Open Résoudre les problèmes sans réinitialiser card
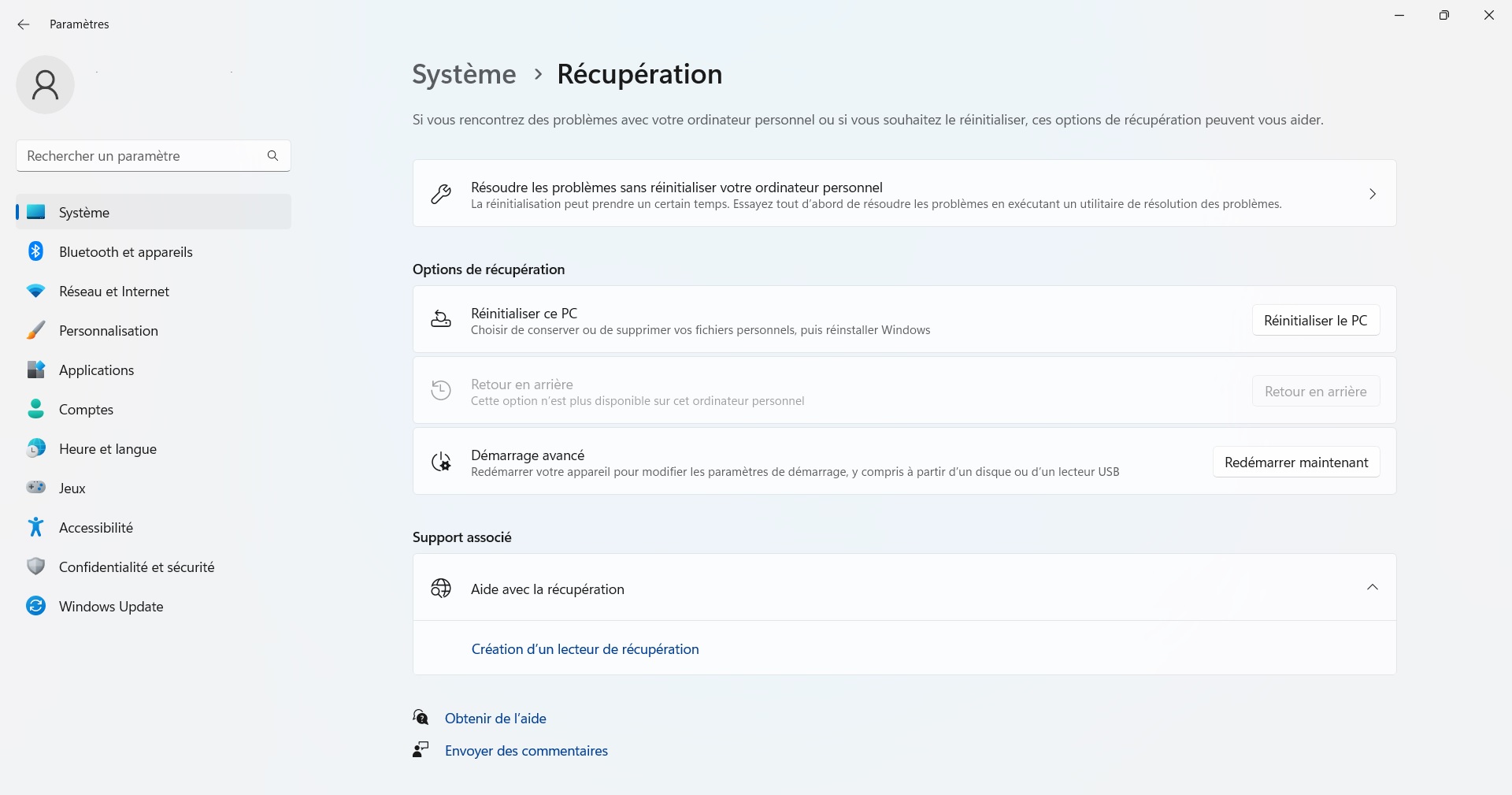1512x795 pixels. 904,194
